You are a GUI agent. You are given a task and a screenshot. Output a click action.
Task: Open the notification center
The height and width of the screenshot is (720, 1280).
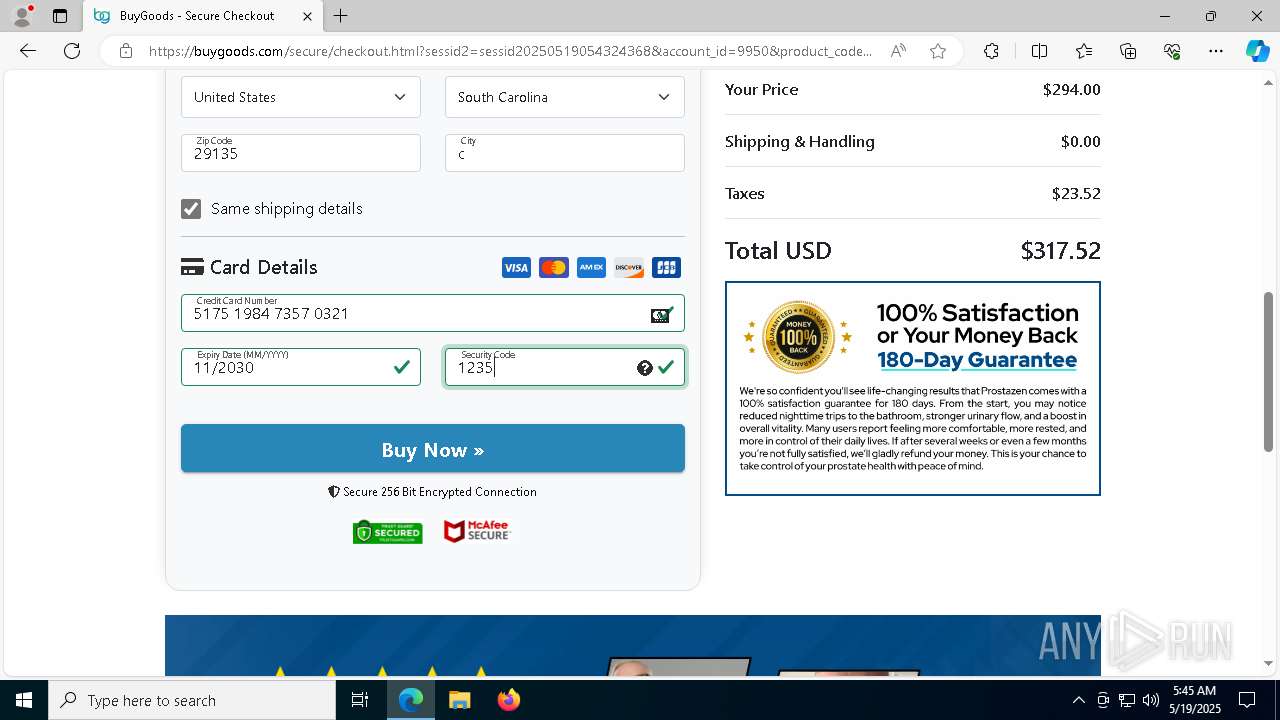coord(1247,700)
